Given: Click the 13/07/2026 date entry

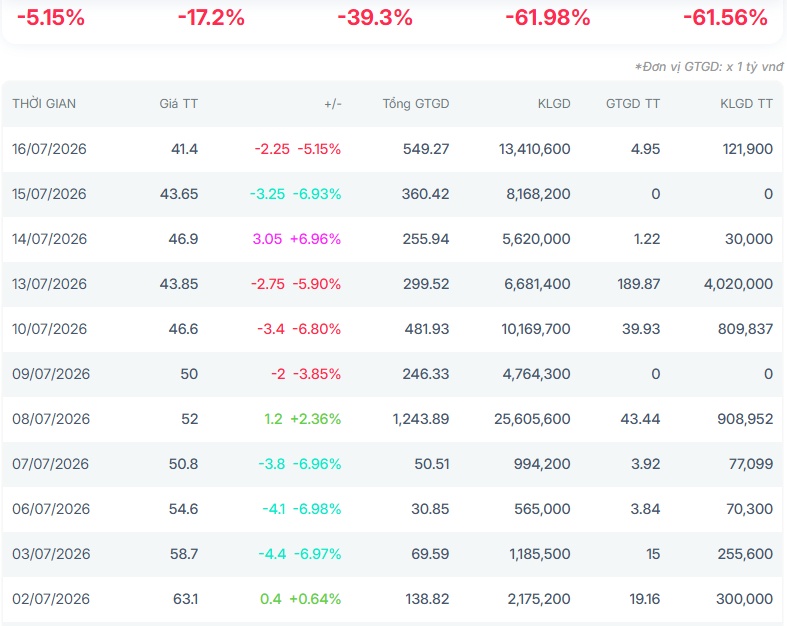Looking at the screenshot, I should pos(49,284).
